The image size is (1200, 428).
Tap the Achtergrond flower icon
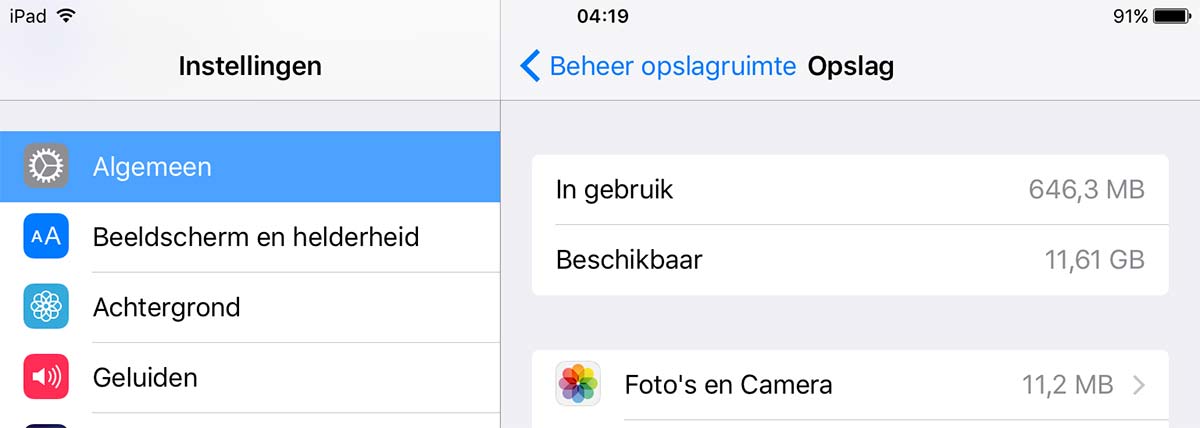(x=46, y=307)
